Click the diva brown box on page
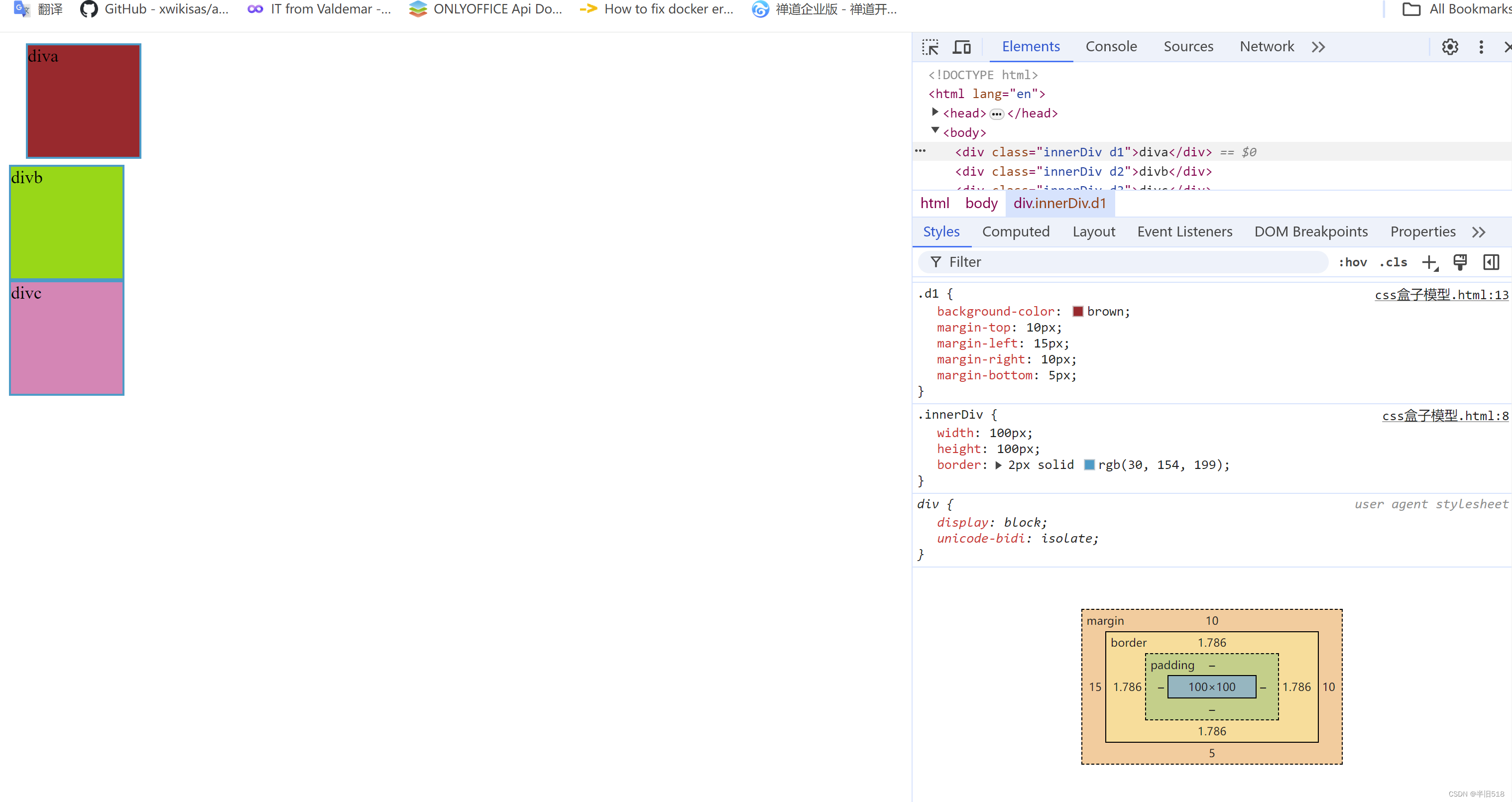This screenshot has width=1512, height=802. click(x=83, y=101)
